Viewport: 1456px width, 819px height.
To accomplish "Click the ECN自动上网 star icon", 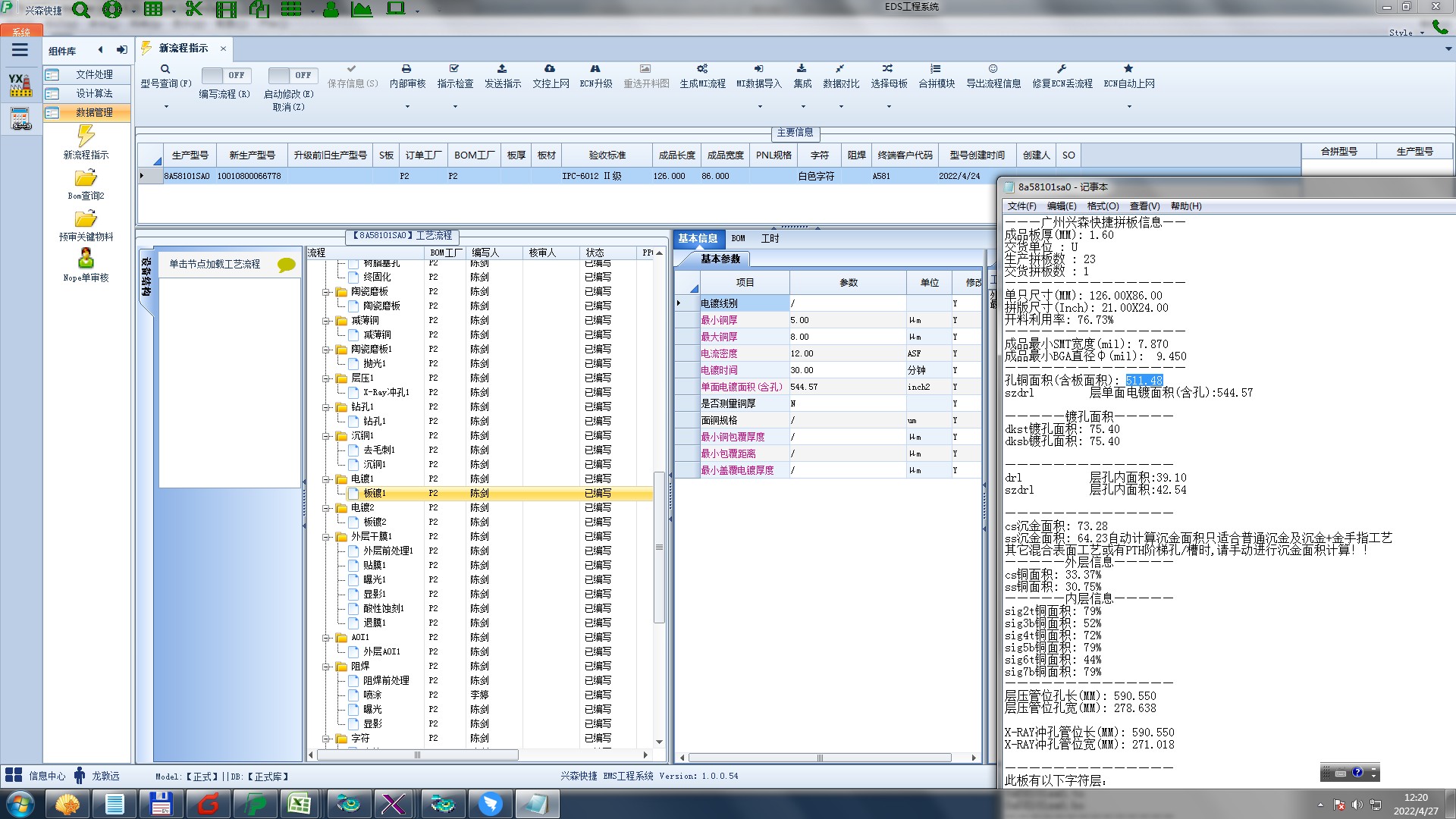I will tap(1128, 69).
